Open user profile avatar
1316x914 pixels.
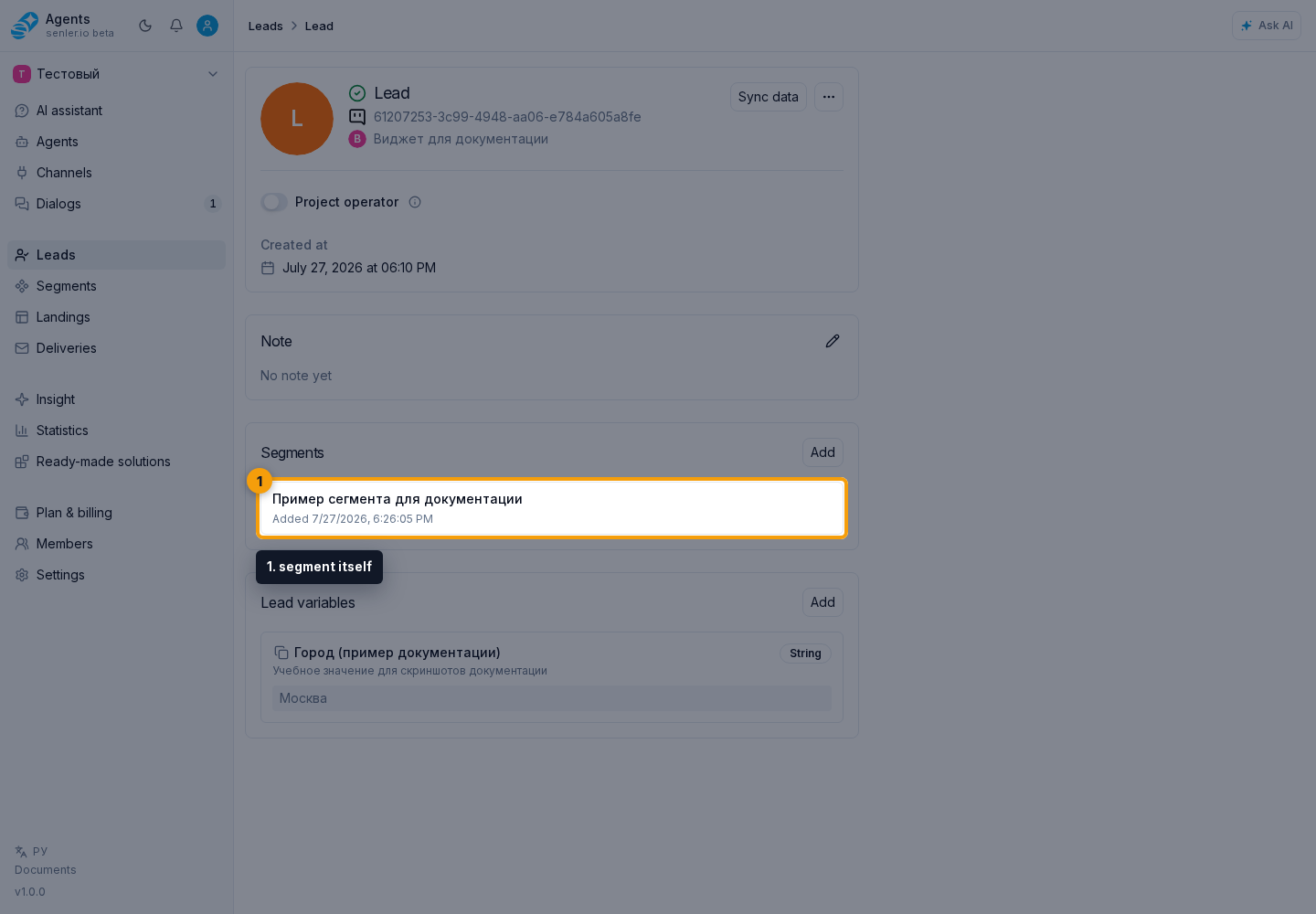(x=207, y=26)
